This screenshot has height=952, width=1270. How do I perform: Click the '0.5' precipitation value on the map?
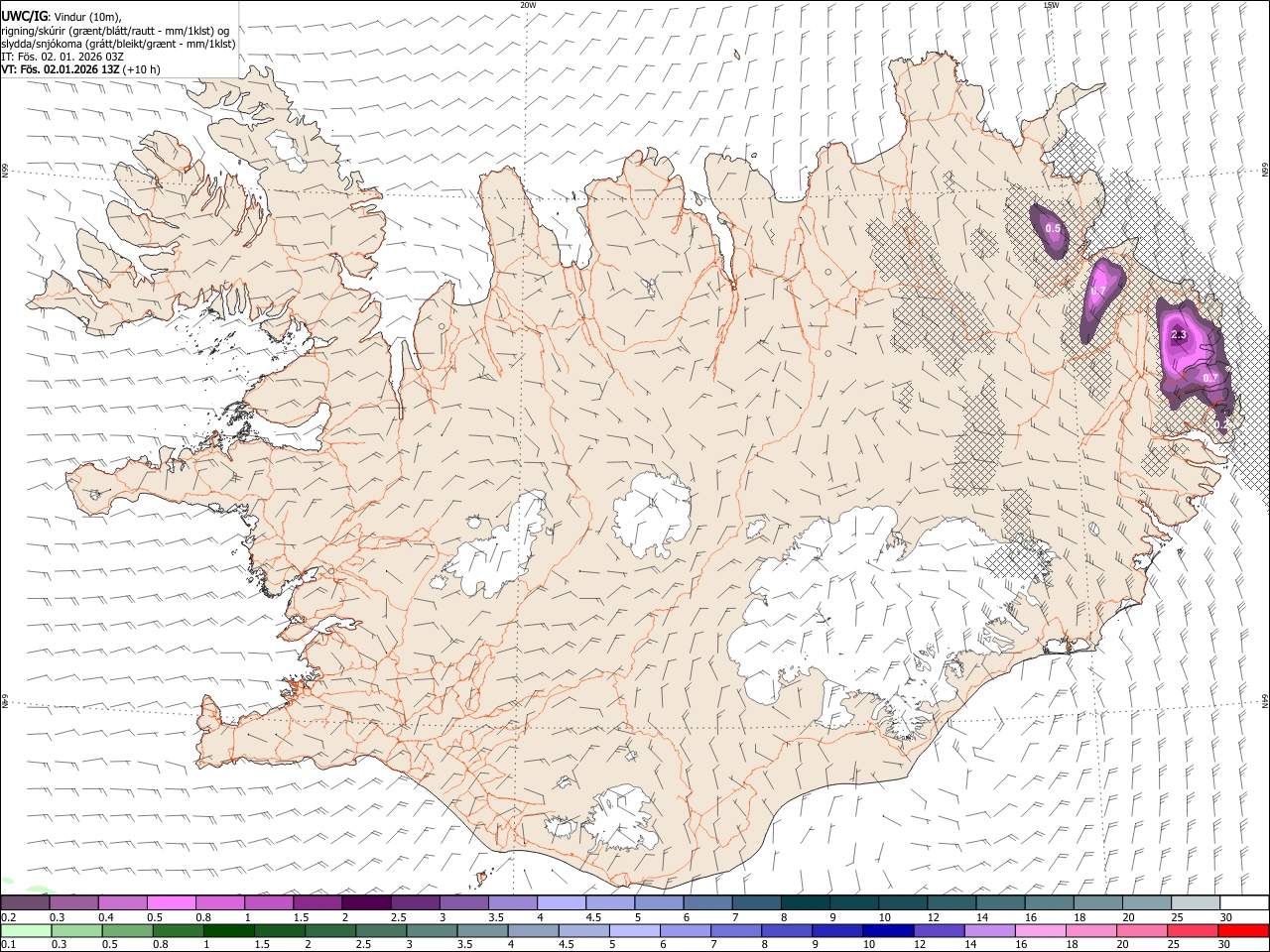[1053, 229]
